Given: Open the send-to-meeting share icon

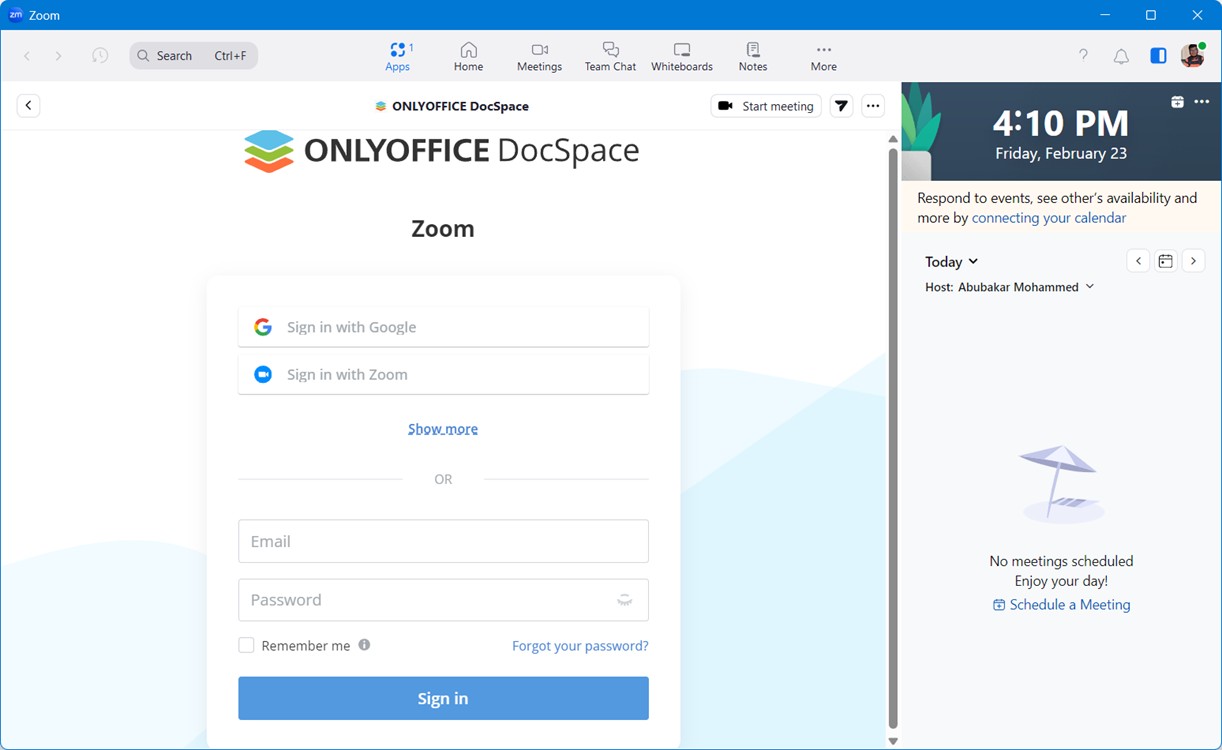Looking at the screenshot, I should 841,105.
